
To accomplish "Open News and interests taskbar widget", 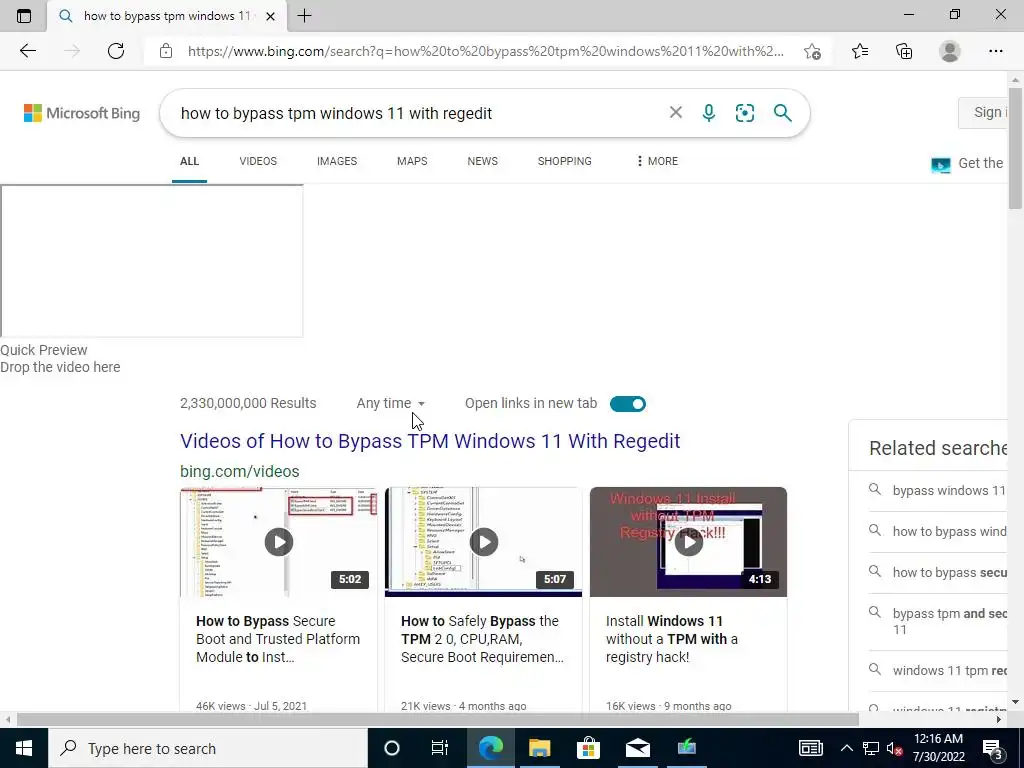I will tap(810, 748).
